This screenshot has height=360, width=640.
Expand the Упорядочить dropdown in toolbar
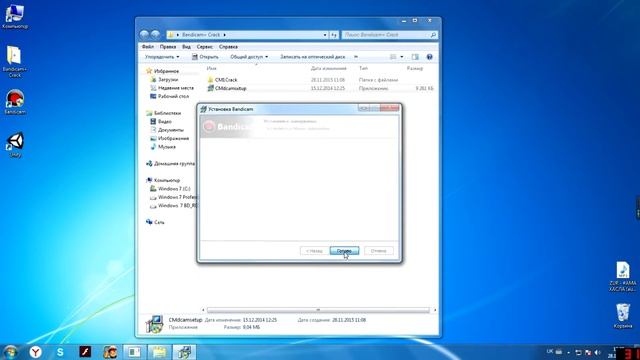click(162, 57)
